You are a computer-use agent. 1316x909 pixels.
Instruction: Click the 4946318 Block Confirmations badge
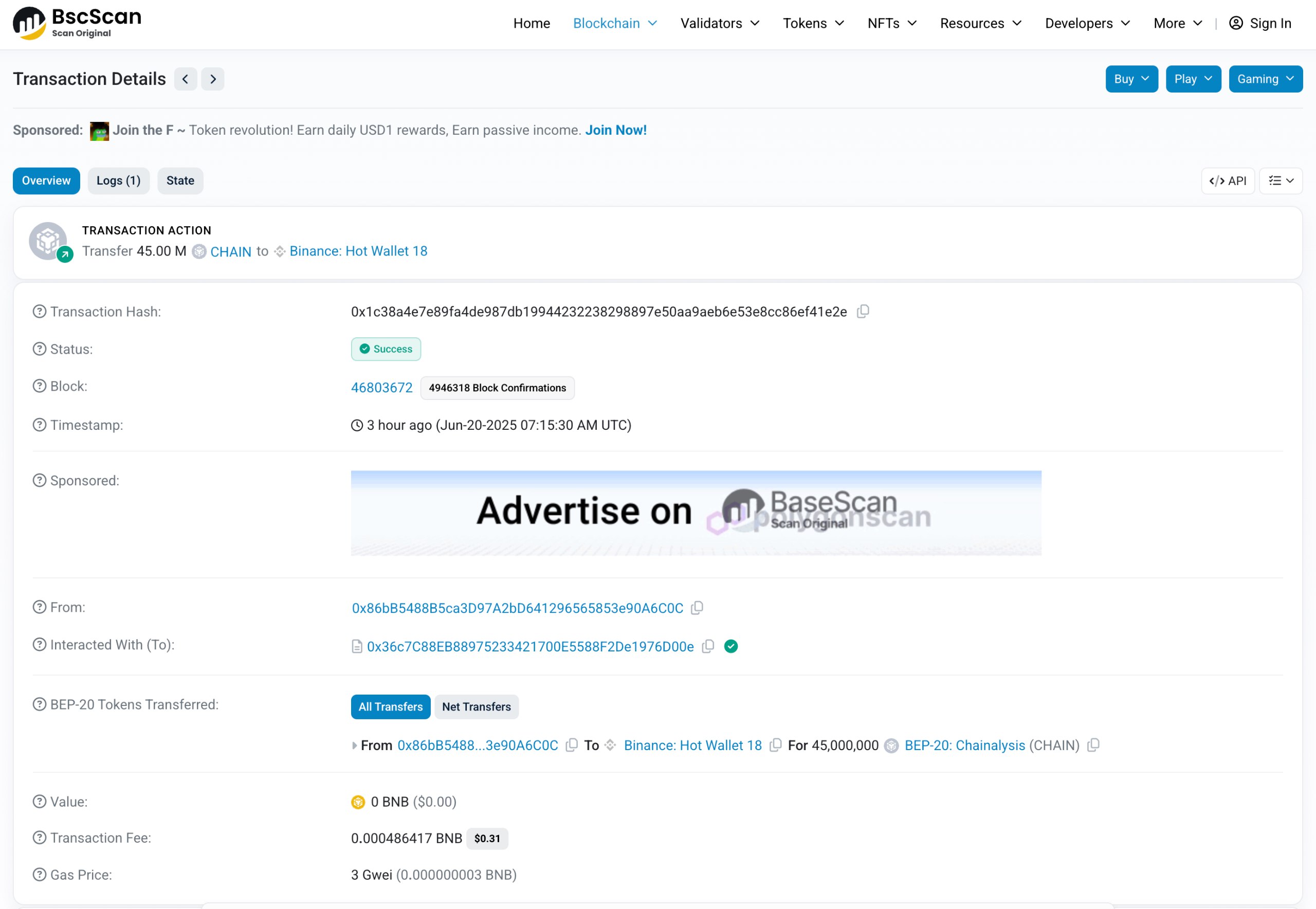tap(497, 388)
